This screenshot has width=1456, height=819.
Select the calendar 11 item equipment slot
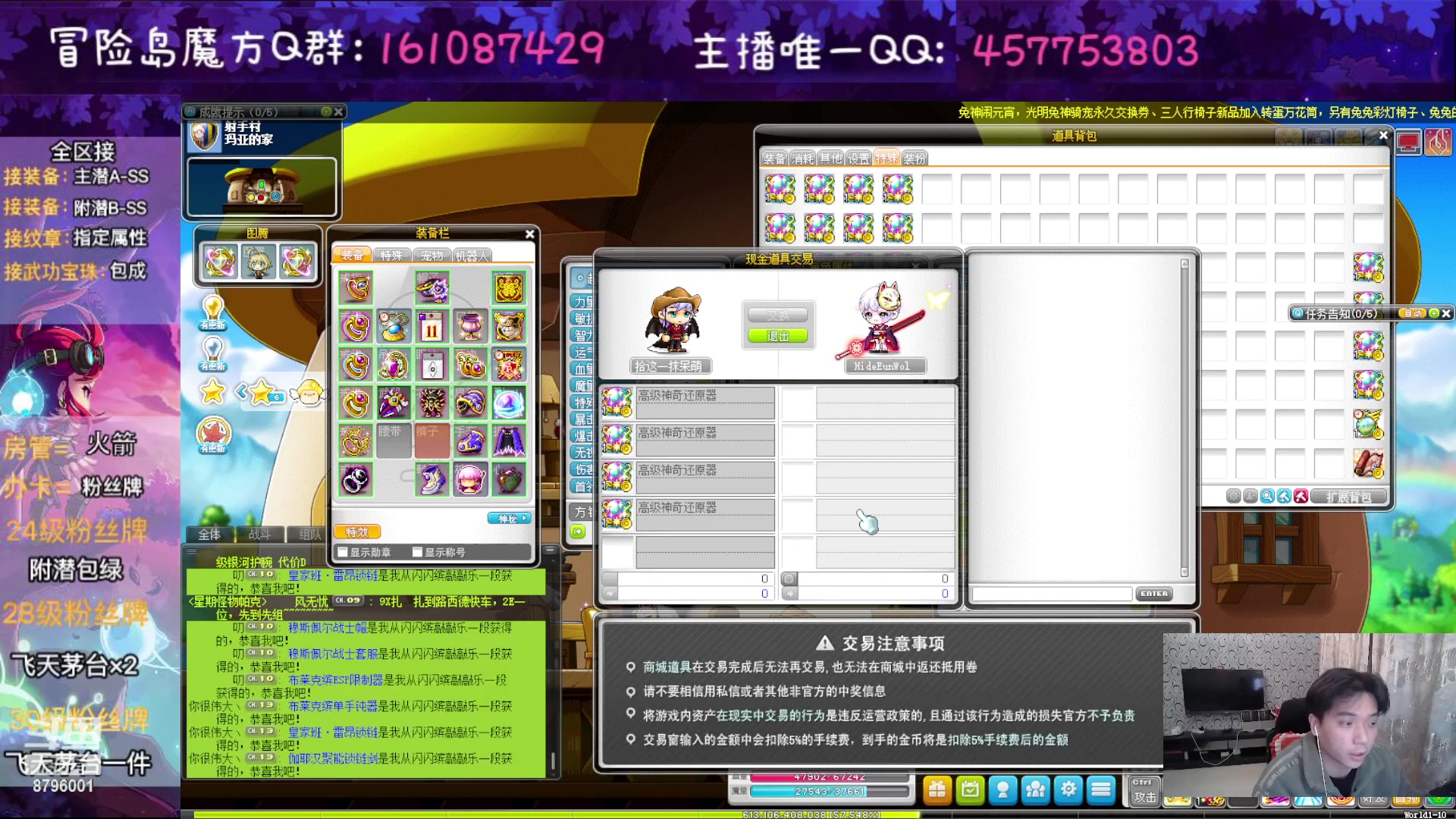click(432, 327)
